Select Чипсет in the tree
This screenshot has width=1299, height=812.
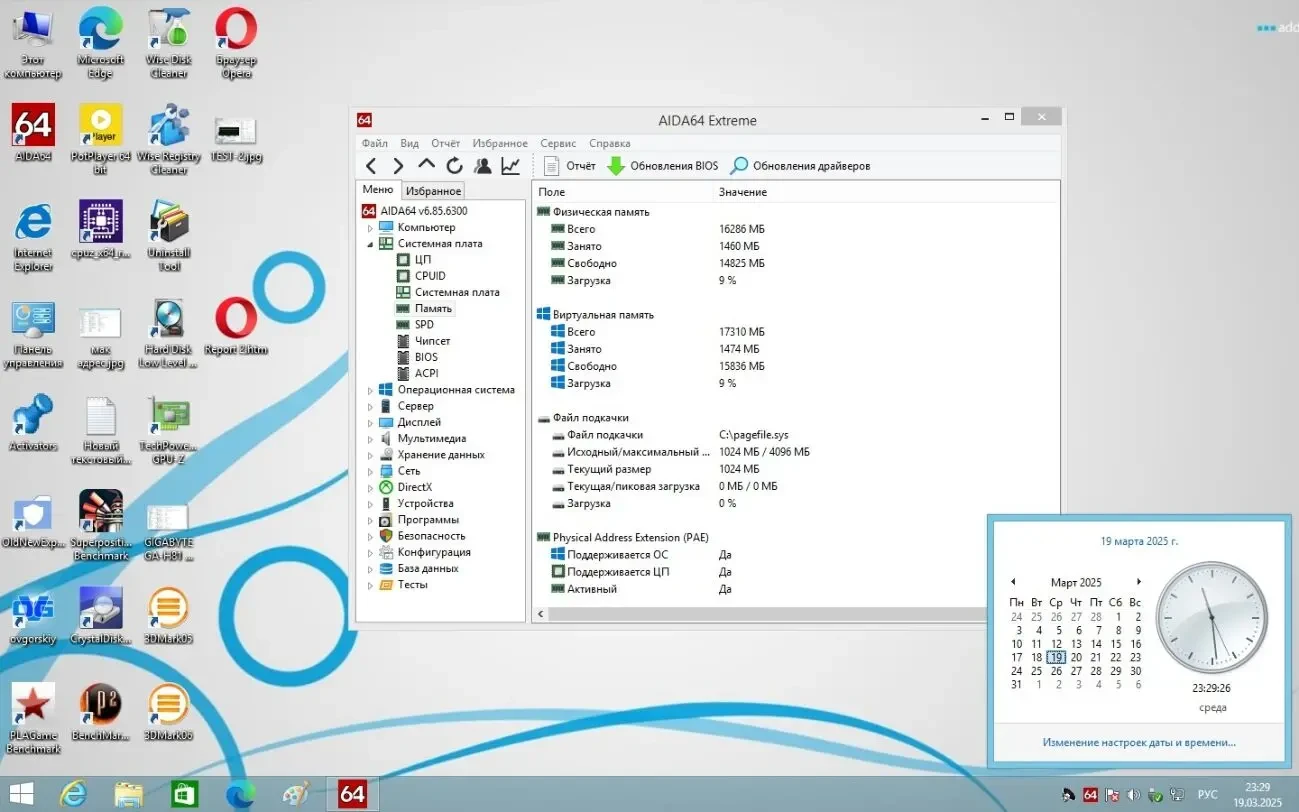pos(433,341)
